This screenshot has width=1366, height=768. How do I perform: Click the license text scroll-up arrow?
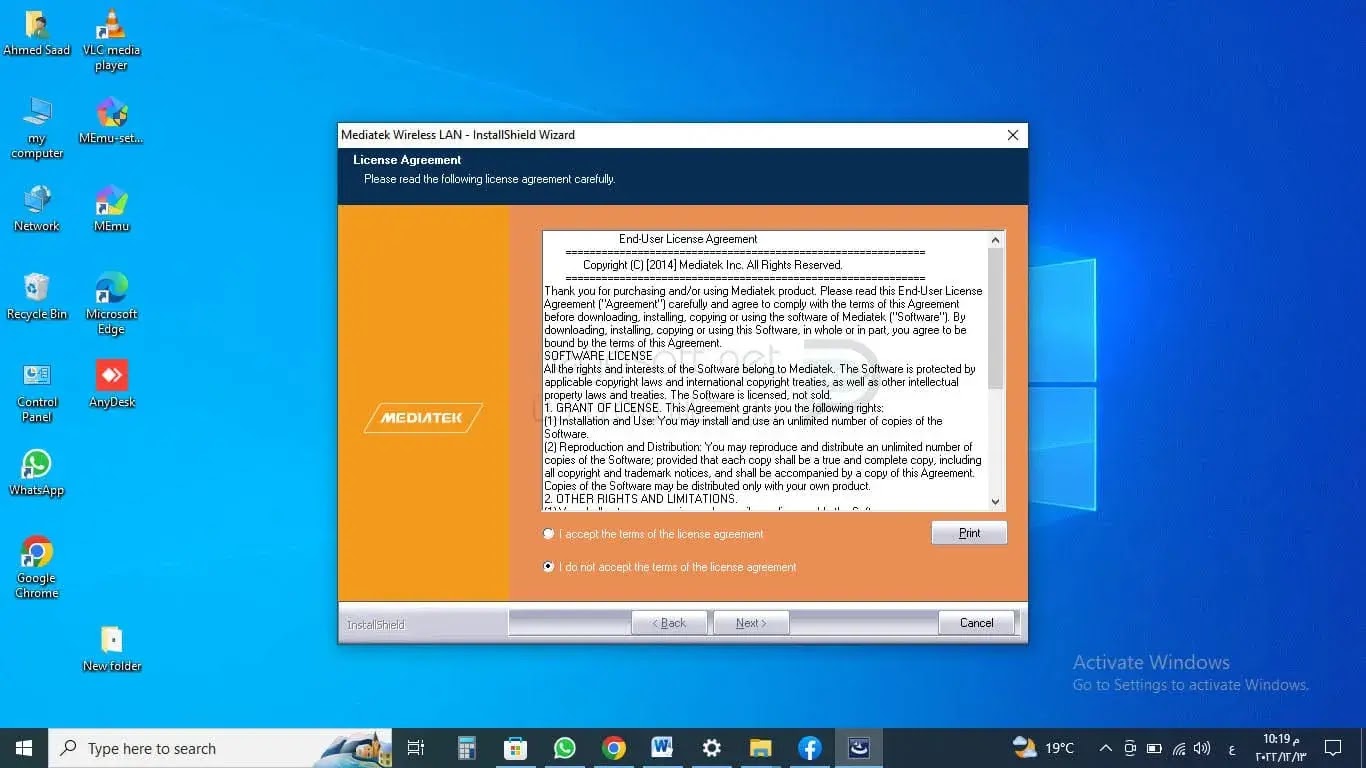click(995, 240)
